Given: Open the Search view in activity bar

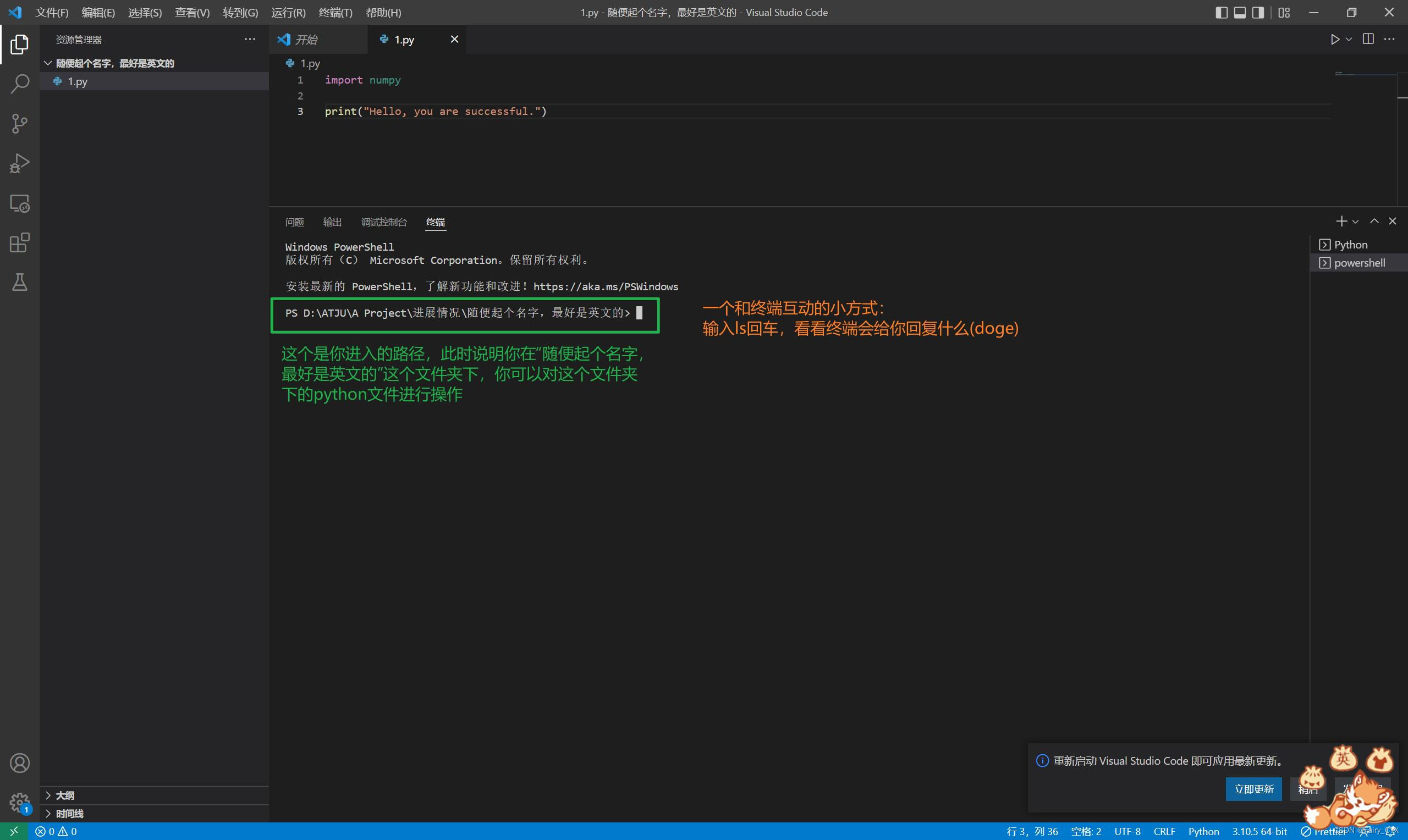Looking at the screenshot, I should click(x=19, y=84).
